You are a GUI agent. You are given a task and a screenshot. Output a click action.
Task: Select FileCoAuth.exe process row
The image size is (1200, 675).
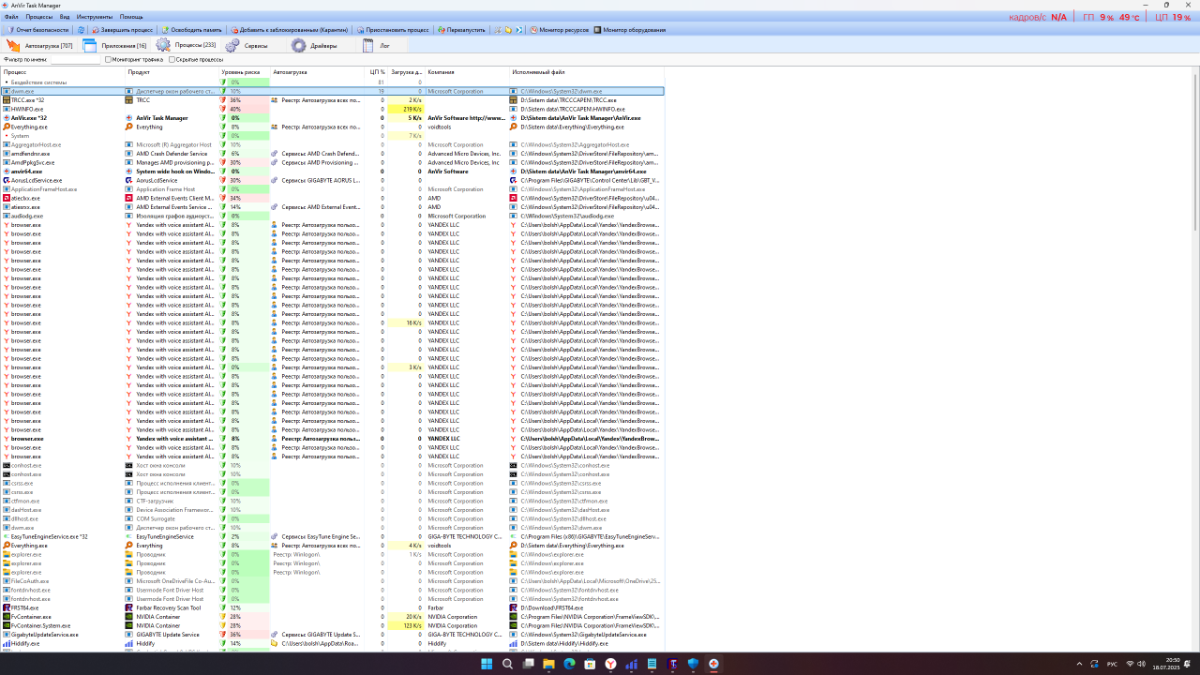pos(332,581)
